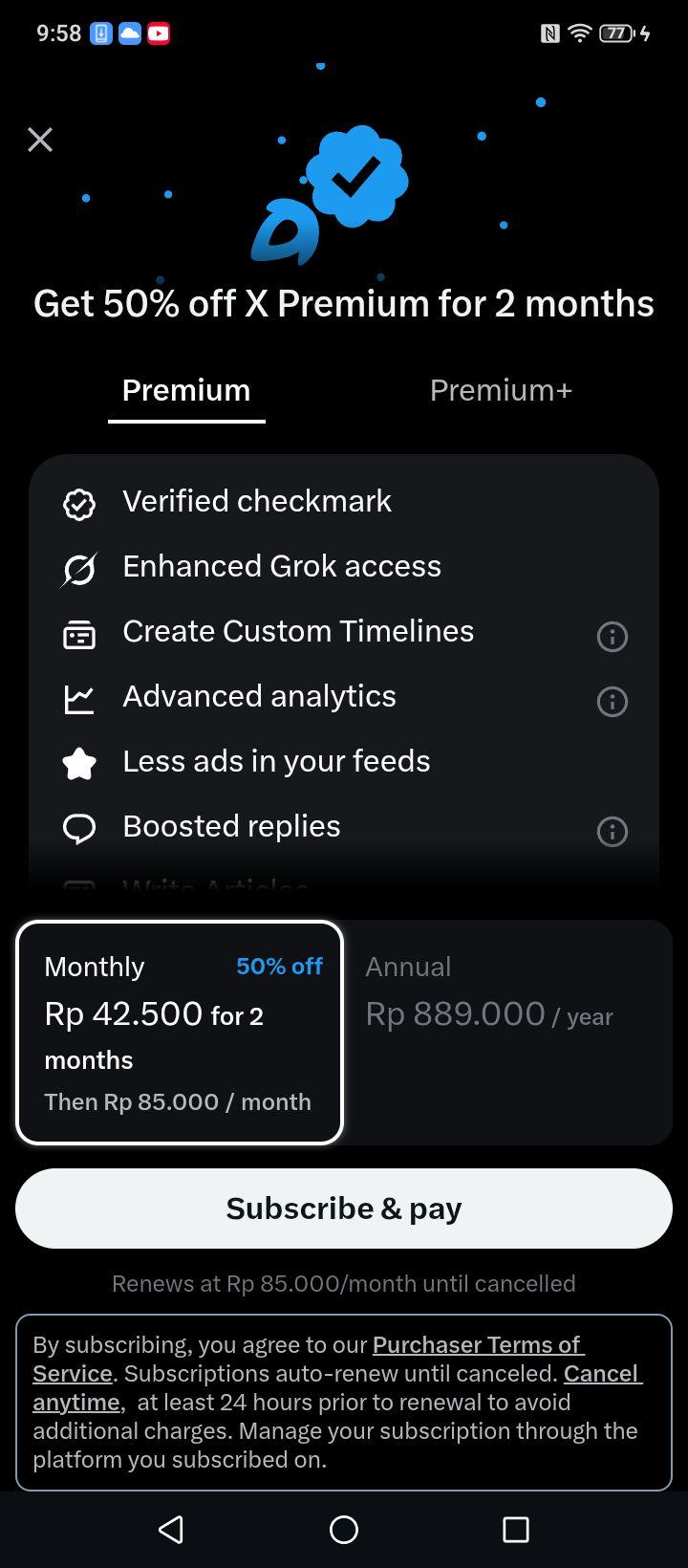Screen dimensions: 688x1568
Task: Close the premium offer with the X icon
Action: point(40,140)
